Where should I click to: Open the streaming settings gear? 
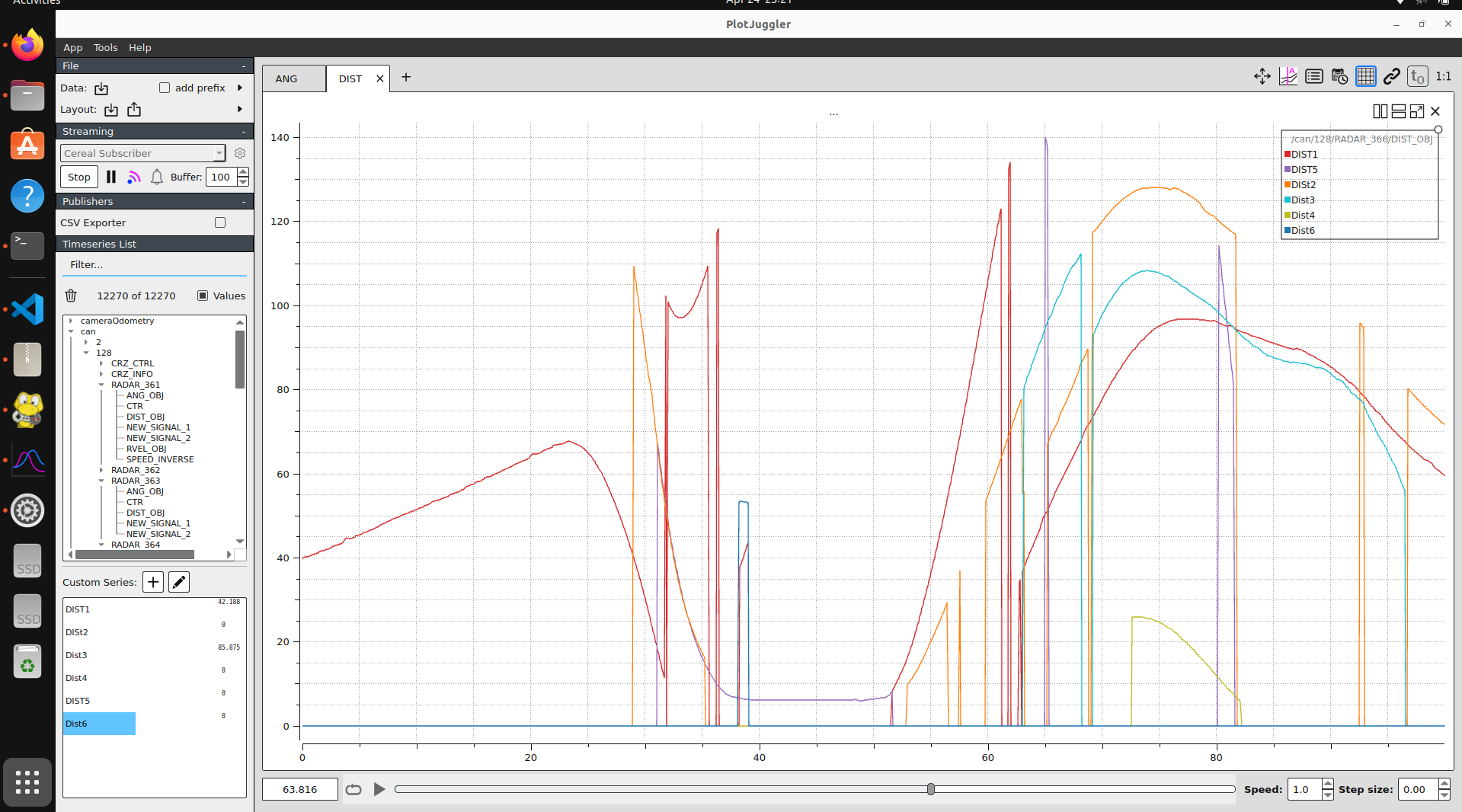click(x=240, y=153)
